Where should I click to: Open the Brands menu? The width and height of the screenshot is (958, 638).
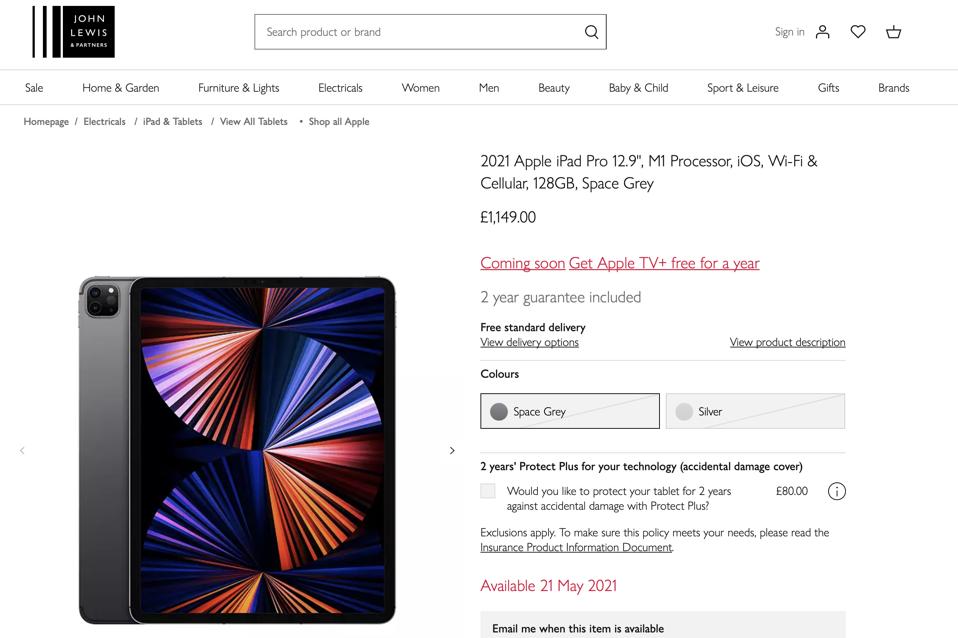(893, 88)
